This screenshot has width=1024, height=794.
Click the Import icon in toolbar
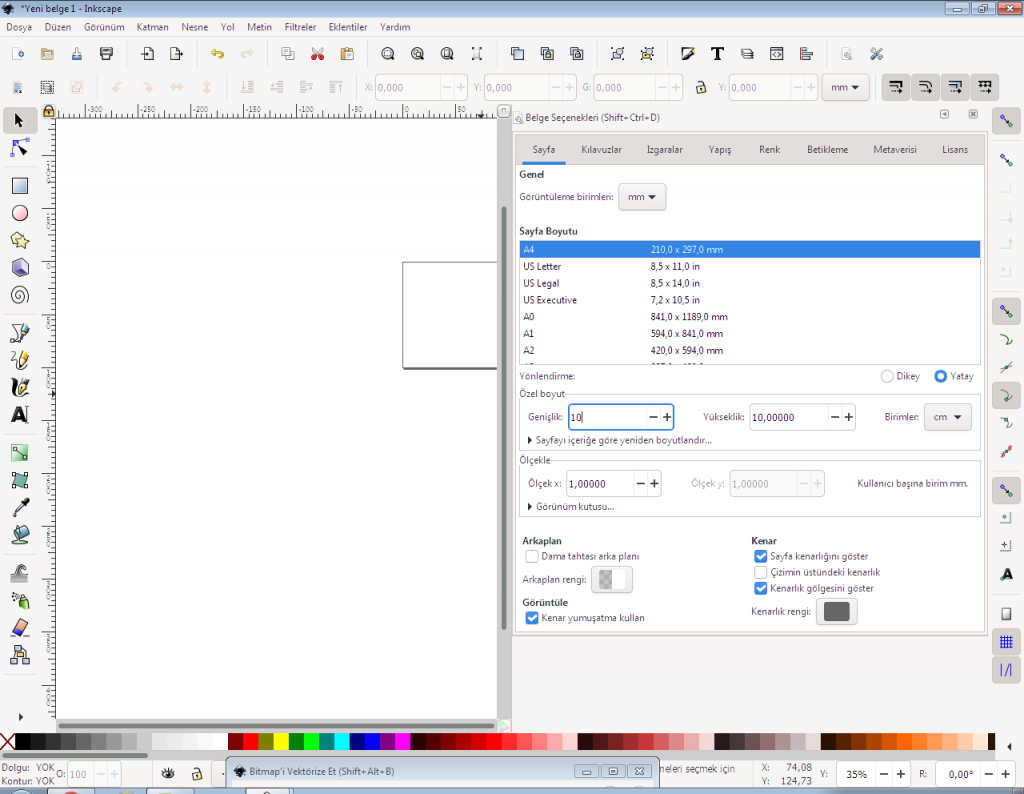click(148, 54)
